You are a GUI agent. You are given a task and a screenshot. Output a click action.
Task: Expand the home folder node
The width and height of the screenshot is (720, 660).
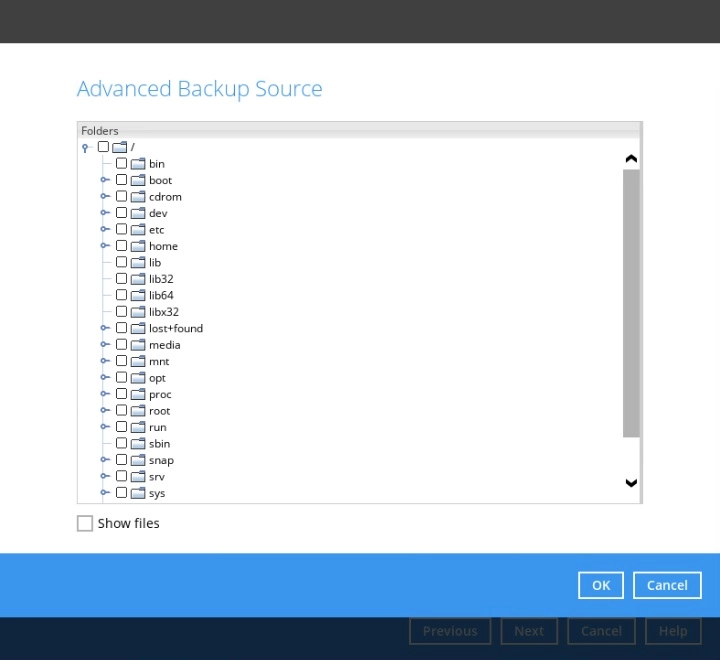click(x=105, y=246)
